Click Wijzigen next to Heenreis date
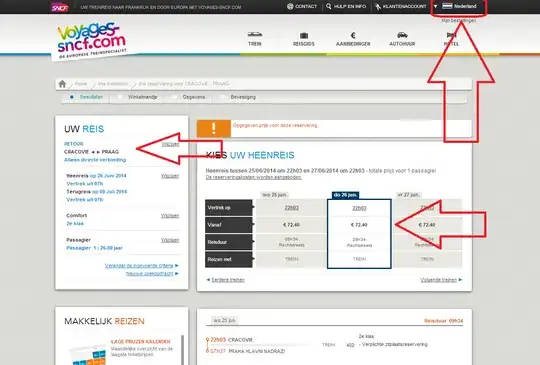This screenshot has width=540, height=365. pos(170,176)
